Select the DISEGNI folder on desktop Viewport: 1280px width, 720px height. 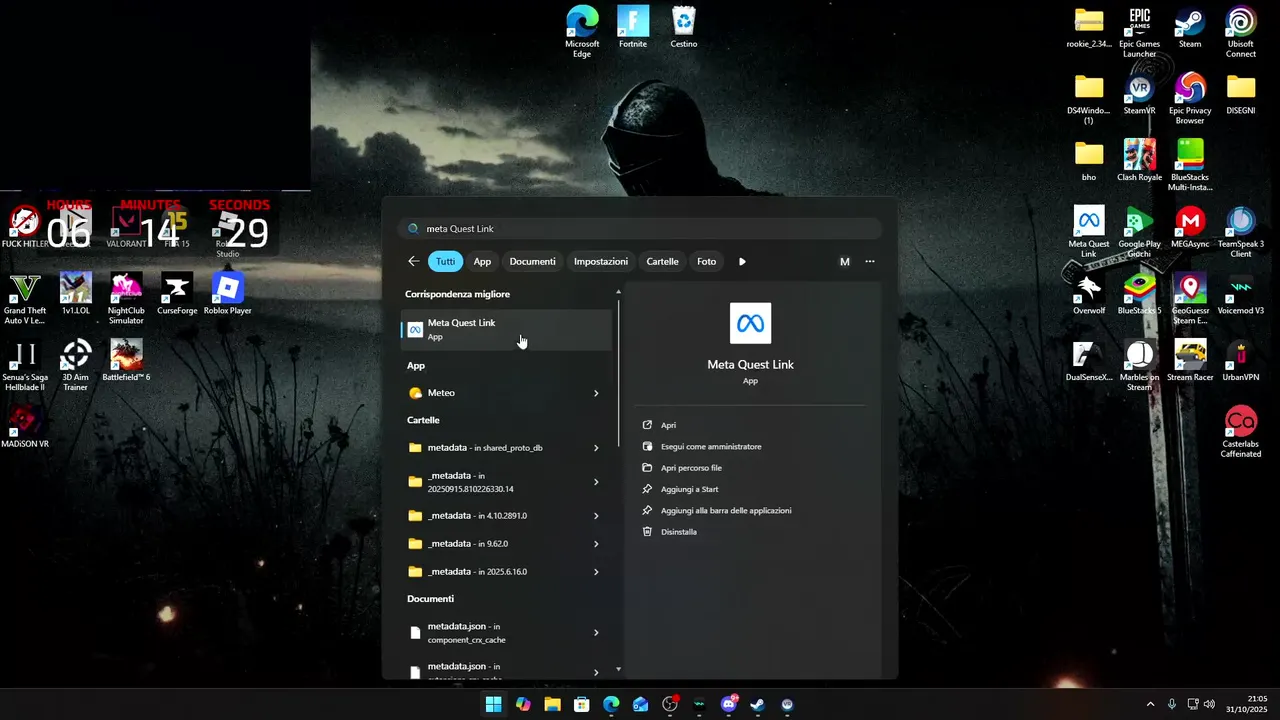pyautogui.click(x=1241, y=94)
